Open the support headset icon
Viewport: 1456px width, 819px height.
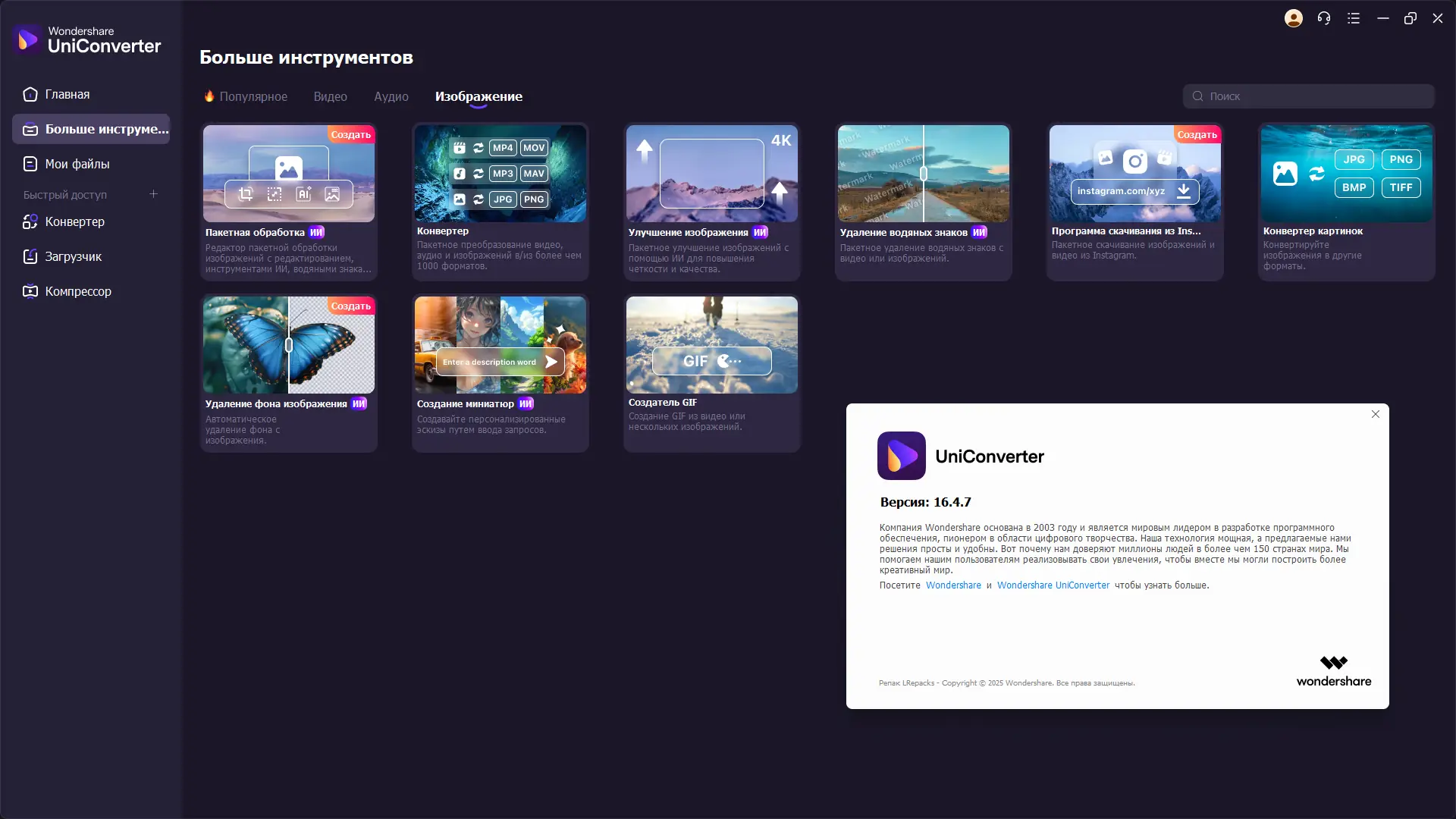(1324, 18)
